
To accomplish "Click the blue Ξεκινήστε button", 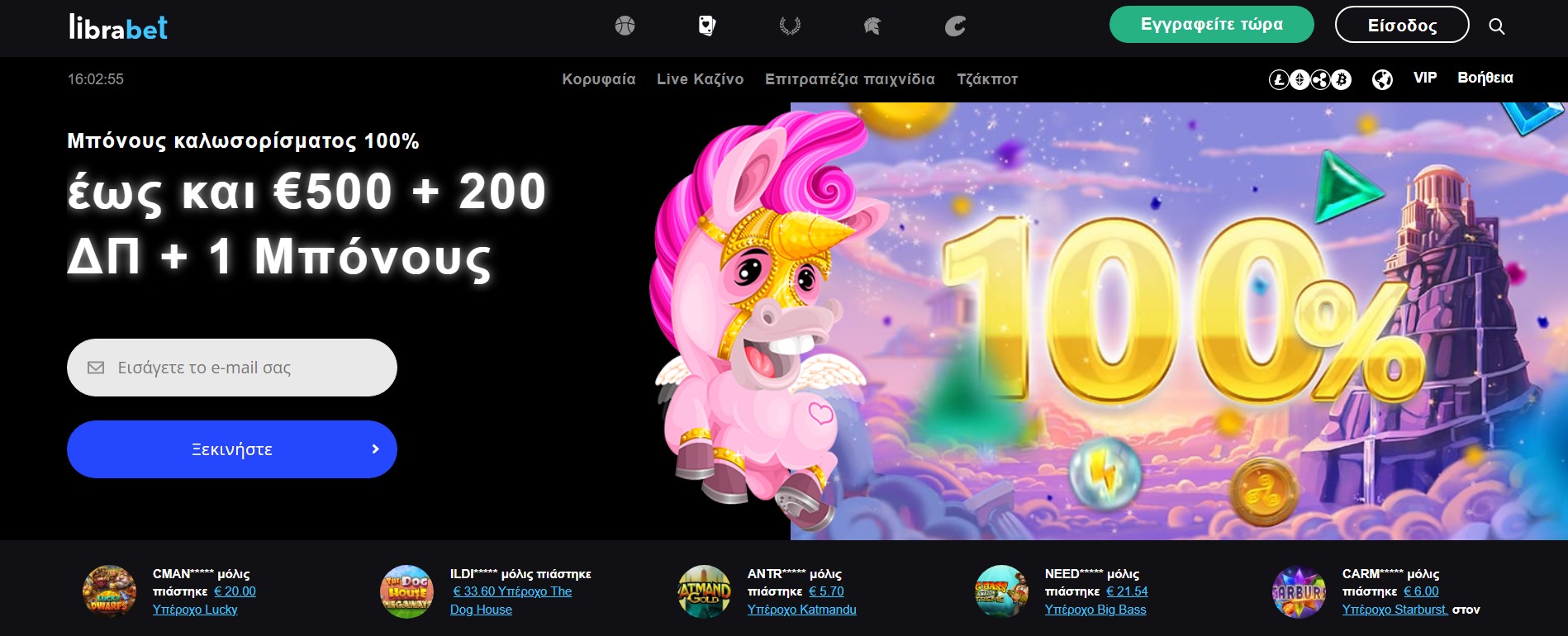I will (x=232, y=449).
